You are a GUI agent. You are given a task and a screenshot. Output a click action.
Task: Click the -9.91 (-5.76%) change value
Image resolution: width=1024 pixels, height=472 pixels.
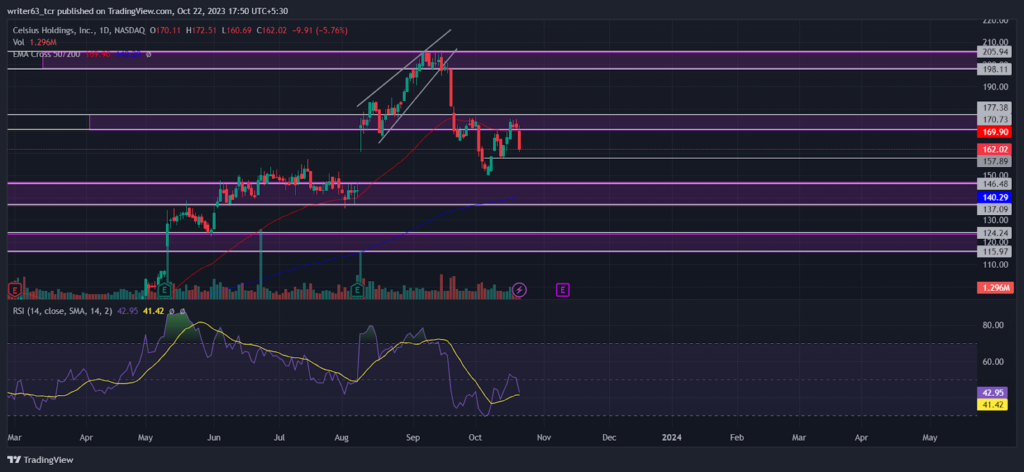tap(319, 30)
